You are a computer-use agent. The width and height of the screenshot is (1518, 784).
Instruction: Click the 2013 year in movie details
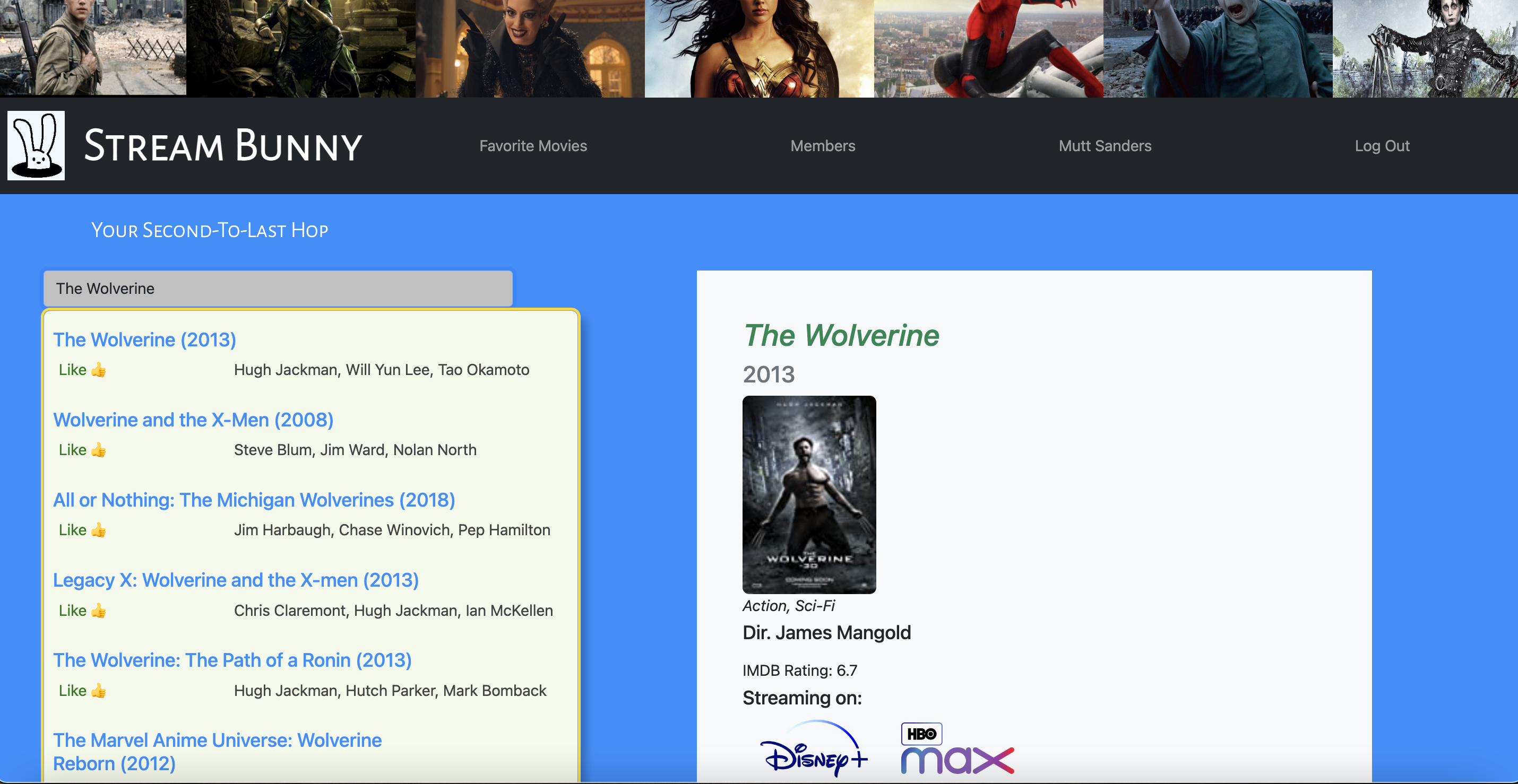(x=769, y=374)
